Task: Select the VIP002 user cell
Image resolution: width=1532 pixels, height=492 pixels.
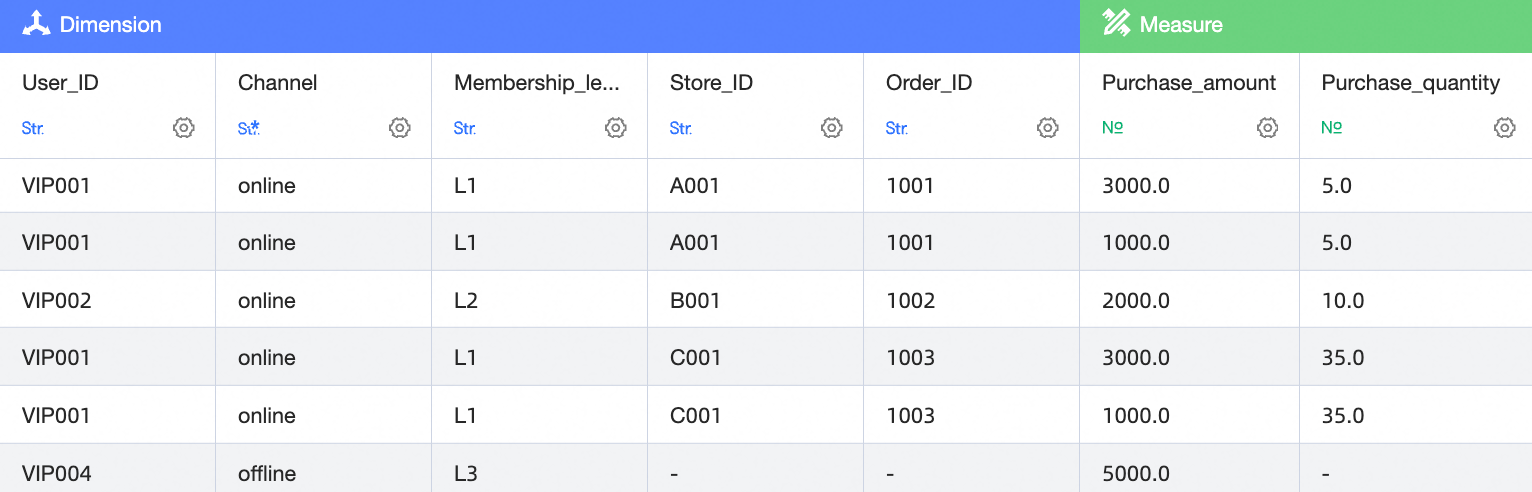Action: pyautogui.click(x=57, y=300)
